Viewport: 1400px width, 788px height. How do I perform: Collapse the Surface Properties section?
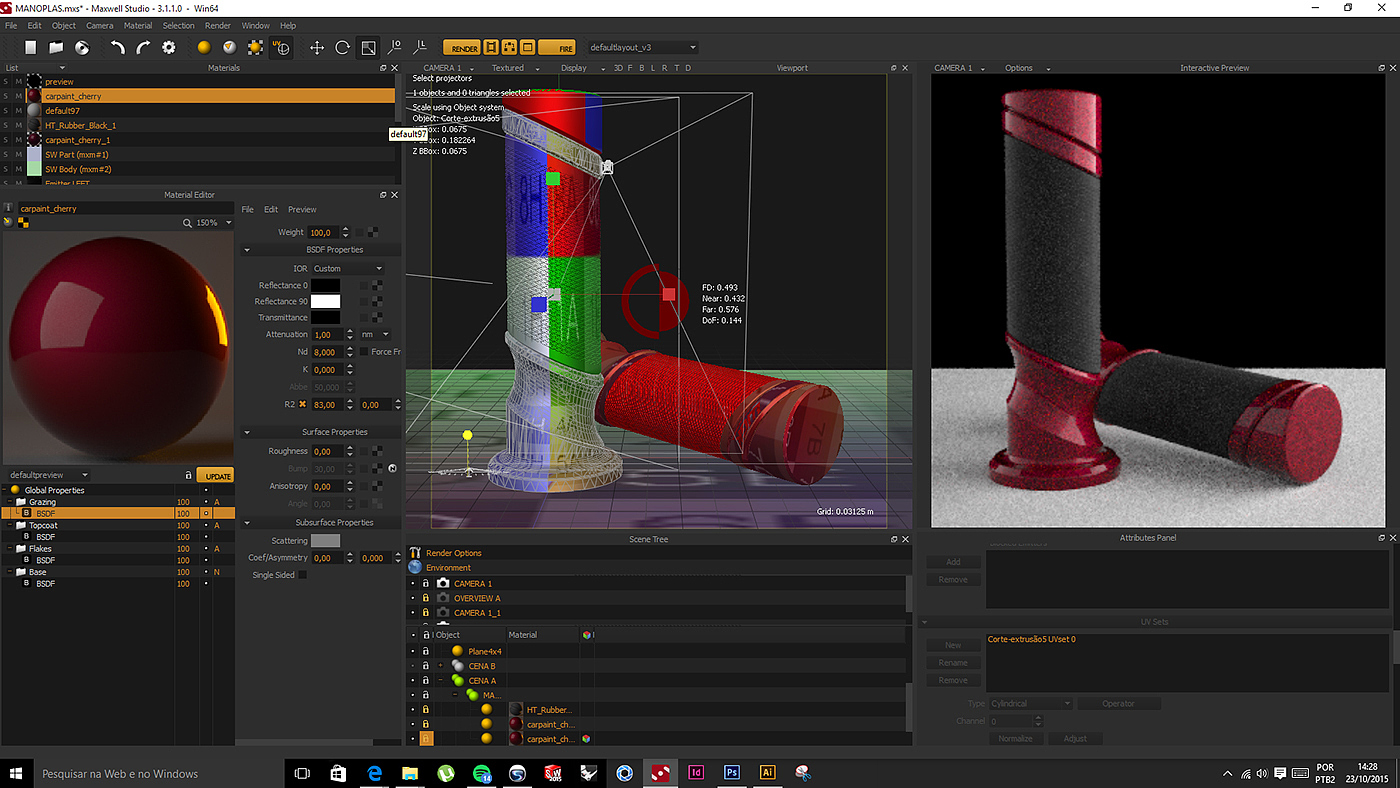coord(247,432)
